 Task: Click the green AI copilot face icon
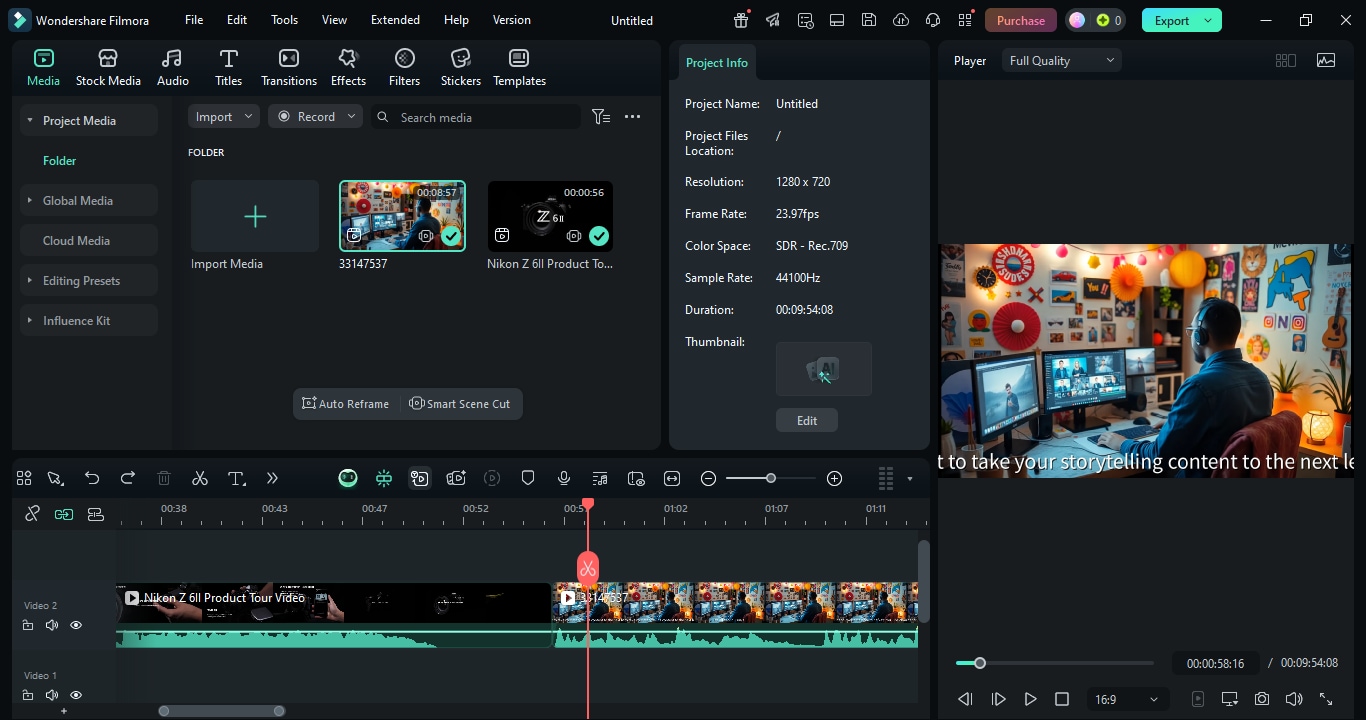click(348, 479)
